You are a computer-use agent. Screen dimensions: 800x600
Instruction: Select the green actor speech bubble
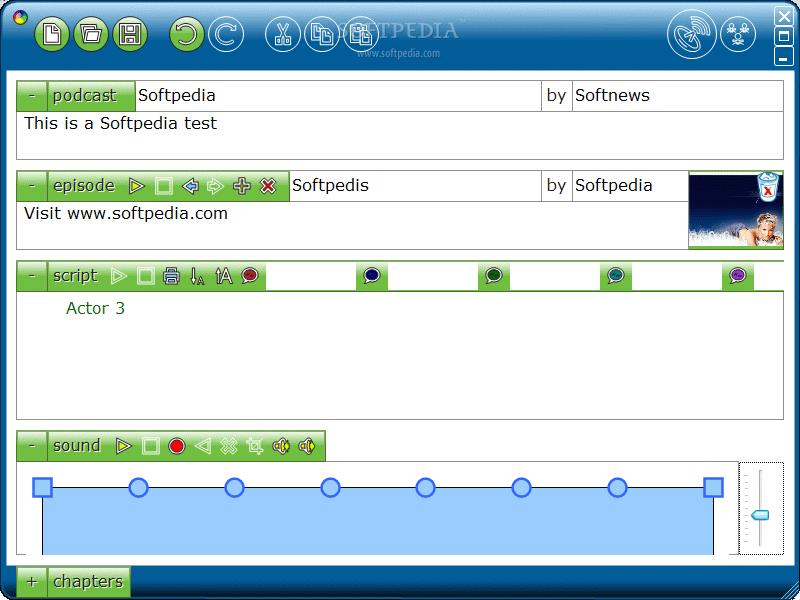coord(494,276)
